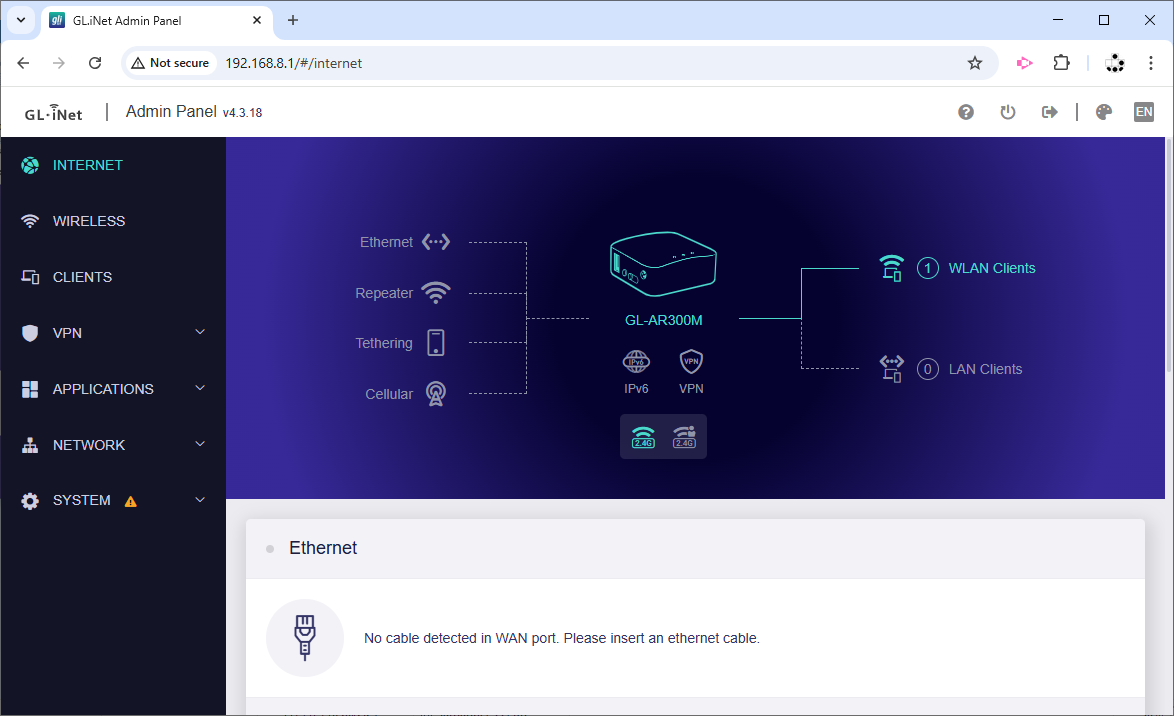The height and width of the screenshot is (716, 1174).
Task: Click the main 2.4G Wi-Fi icon
Action: click(642, 437)
